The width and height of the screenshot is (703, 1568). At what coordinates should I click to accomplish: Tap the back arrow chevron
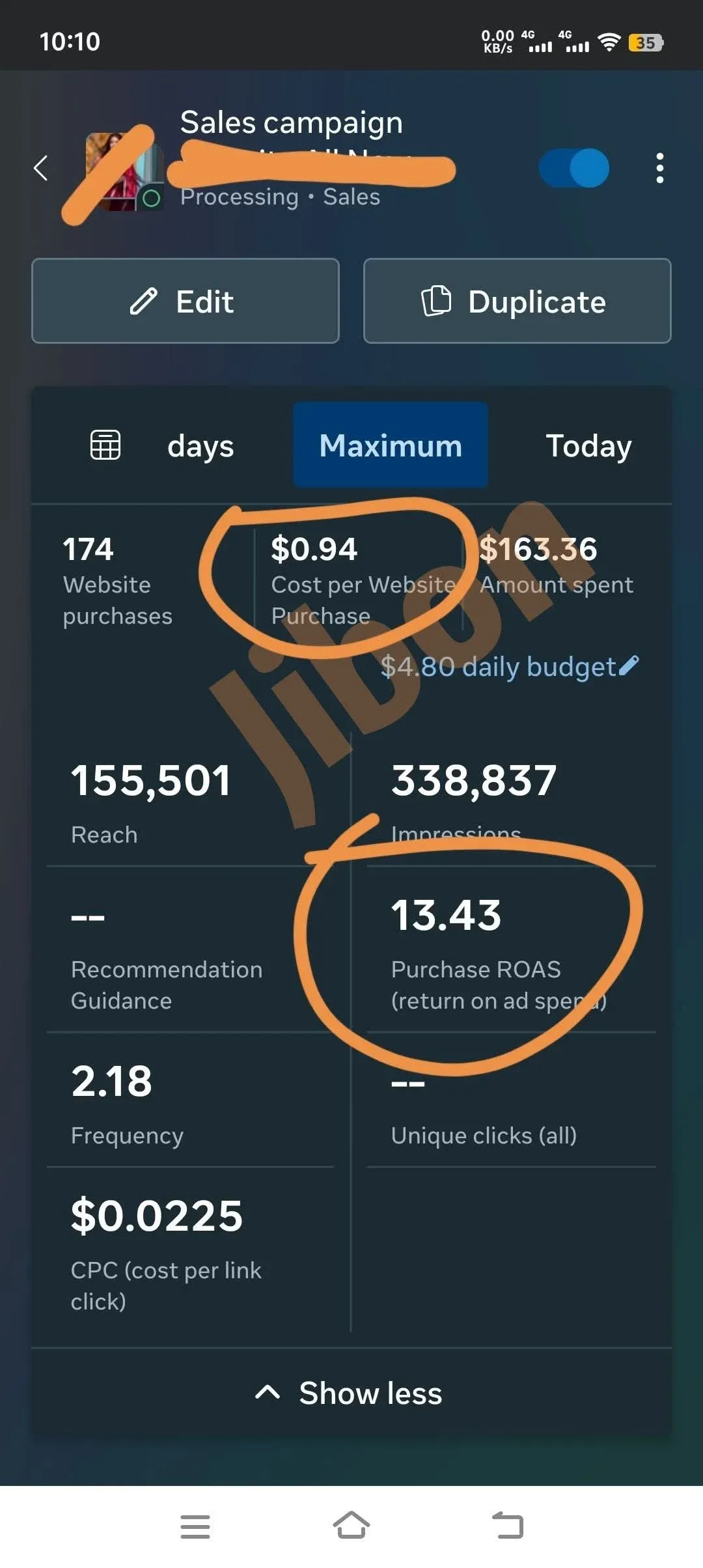pos(41,168)
